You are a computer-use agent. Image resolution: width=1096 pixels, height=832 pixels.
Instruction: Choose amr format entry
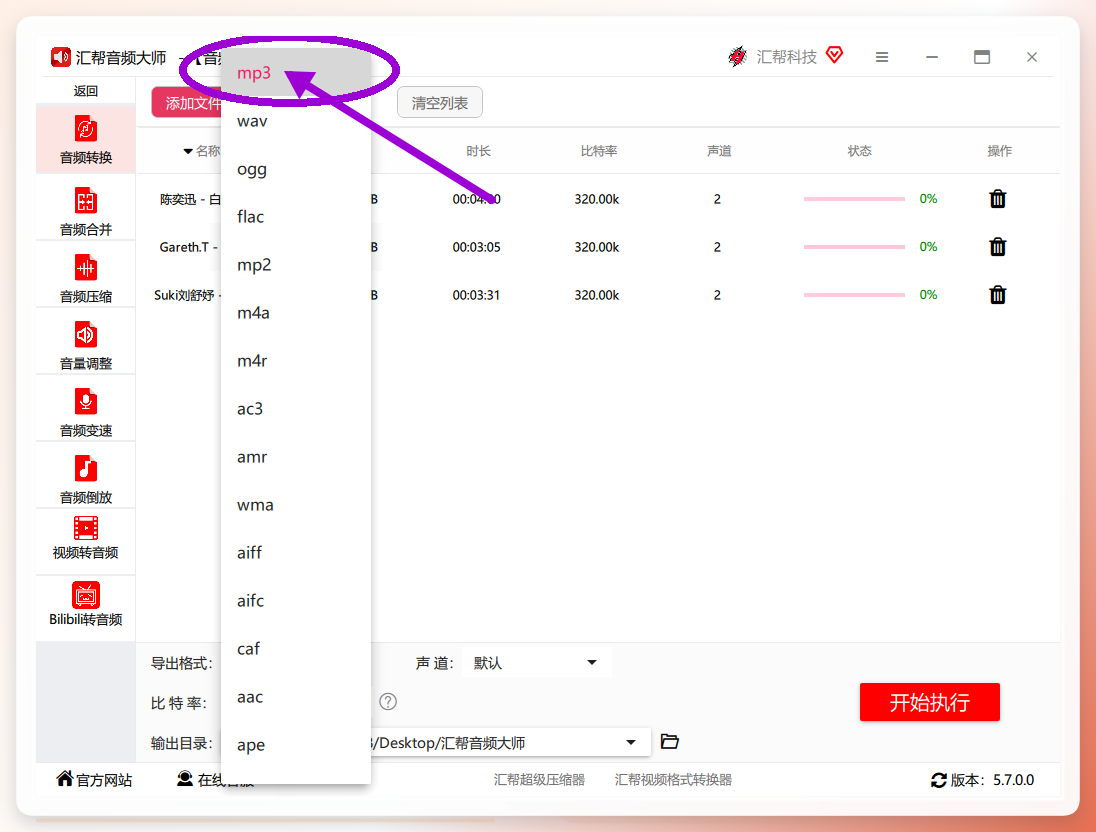(296, 457)
